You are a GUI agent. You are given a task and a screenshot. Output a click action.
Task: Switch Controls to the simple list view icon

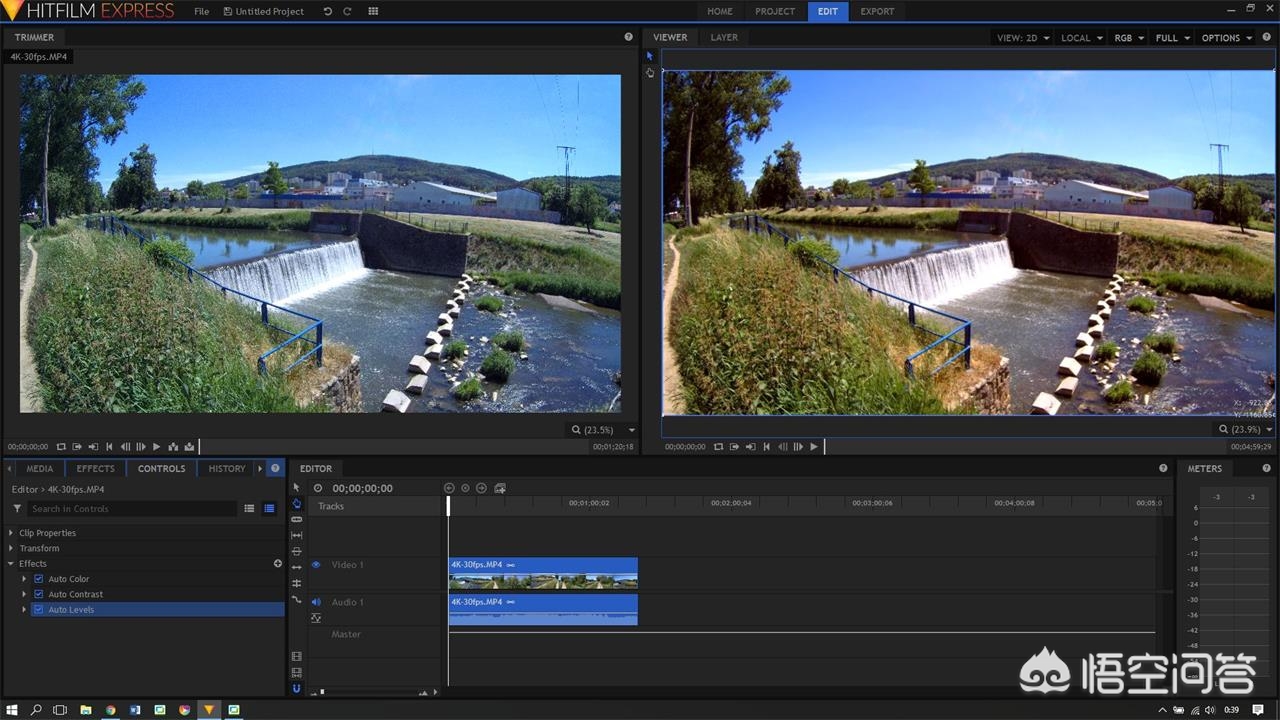pos(249,508)
